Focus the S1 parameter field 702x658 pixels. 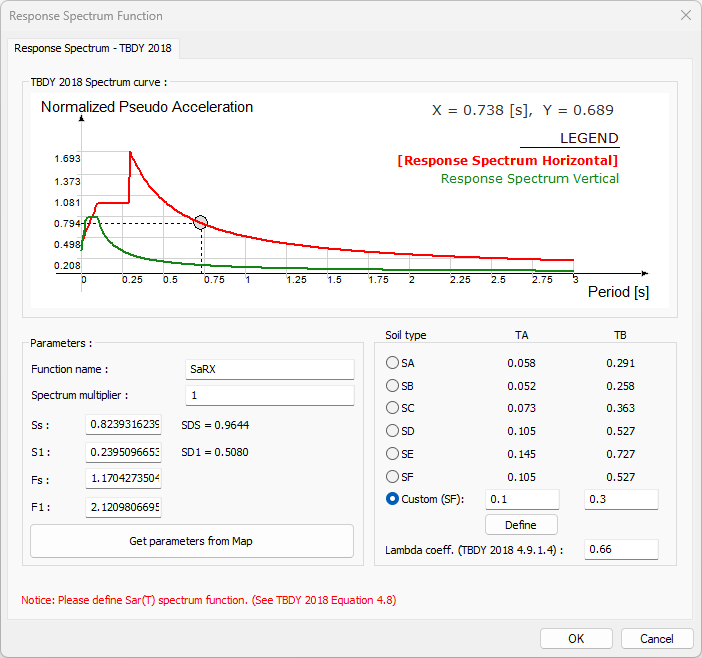coord(124,452)
